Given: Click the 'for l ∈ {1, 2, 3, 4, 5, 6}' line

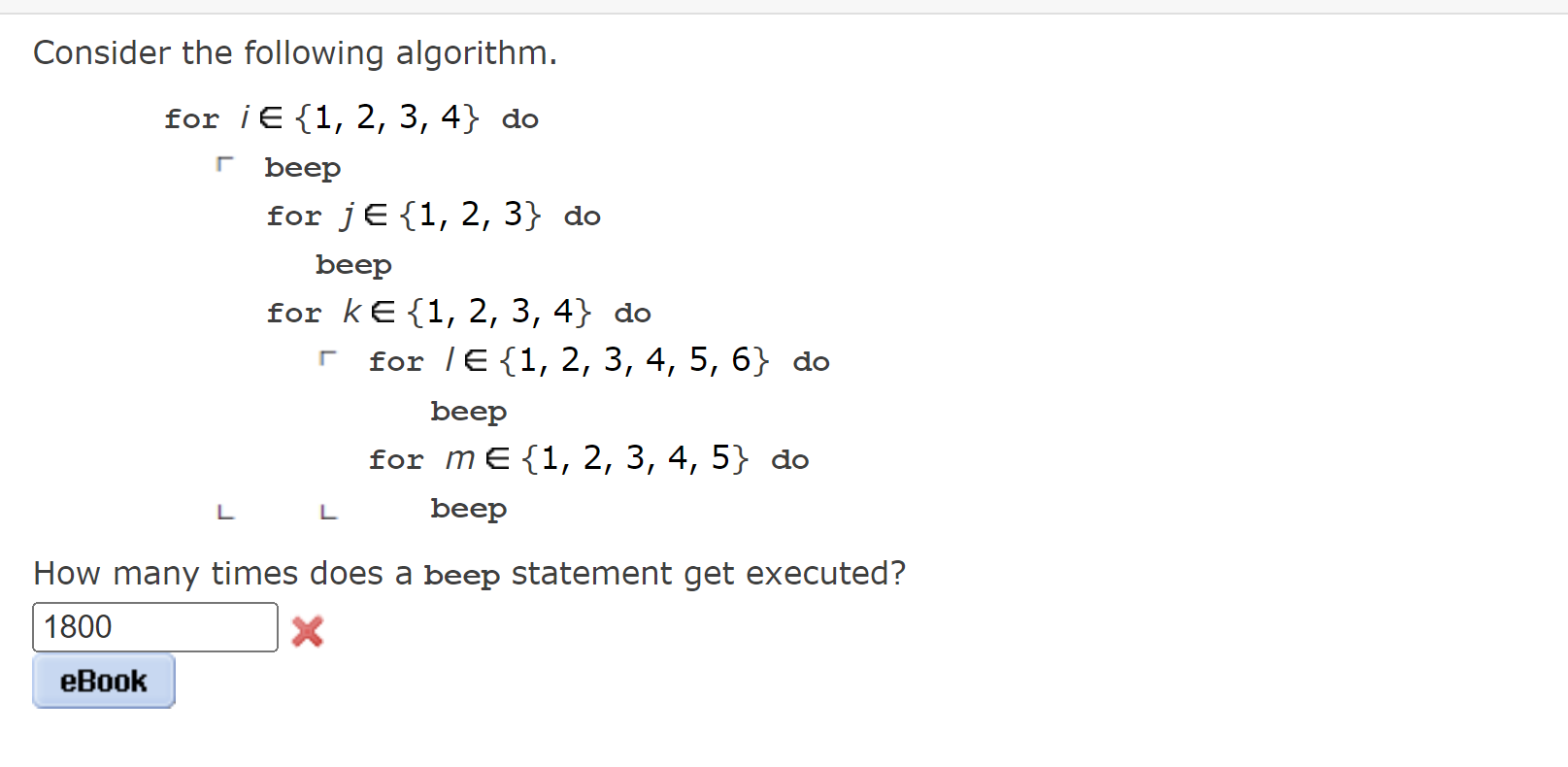Looking at the screenshot, I should coord(597,360).
